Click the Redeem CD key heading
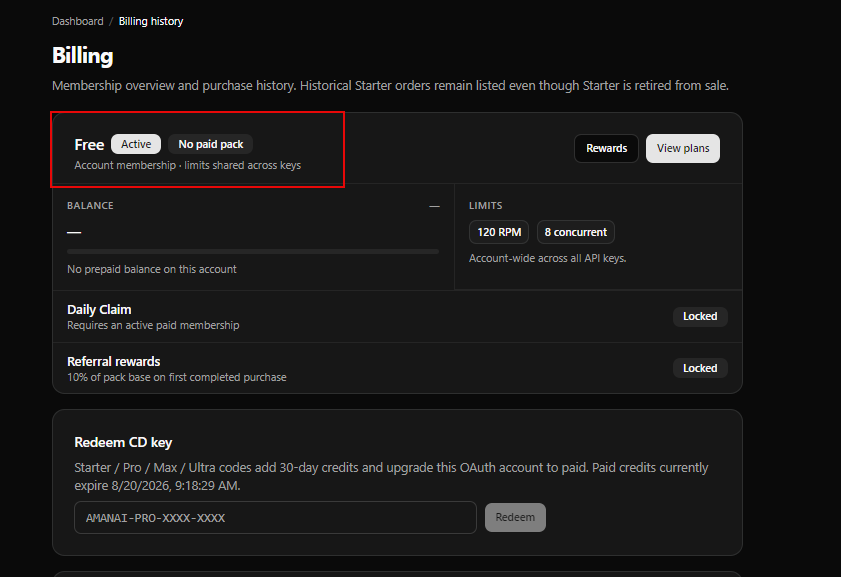The image size is (841, 577). pos(123,442)
